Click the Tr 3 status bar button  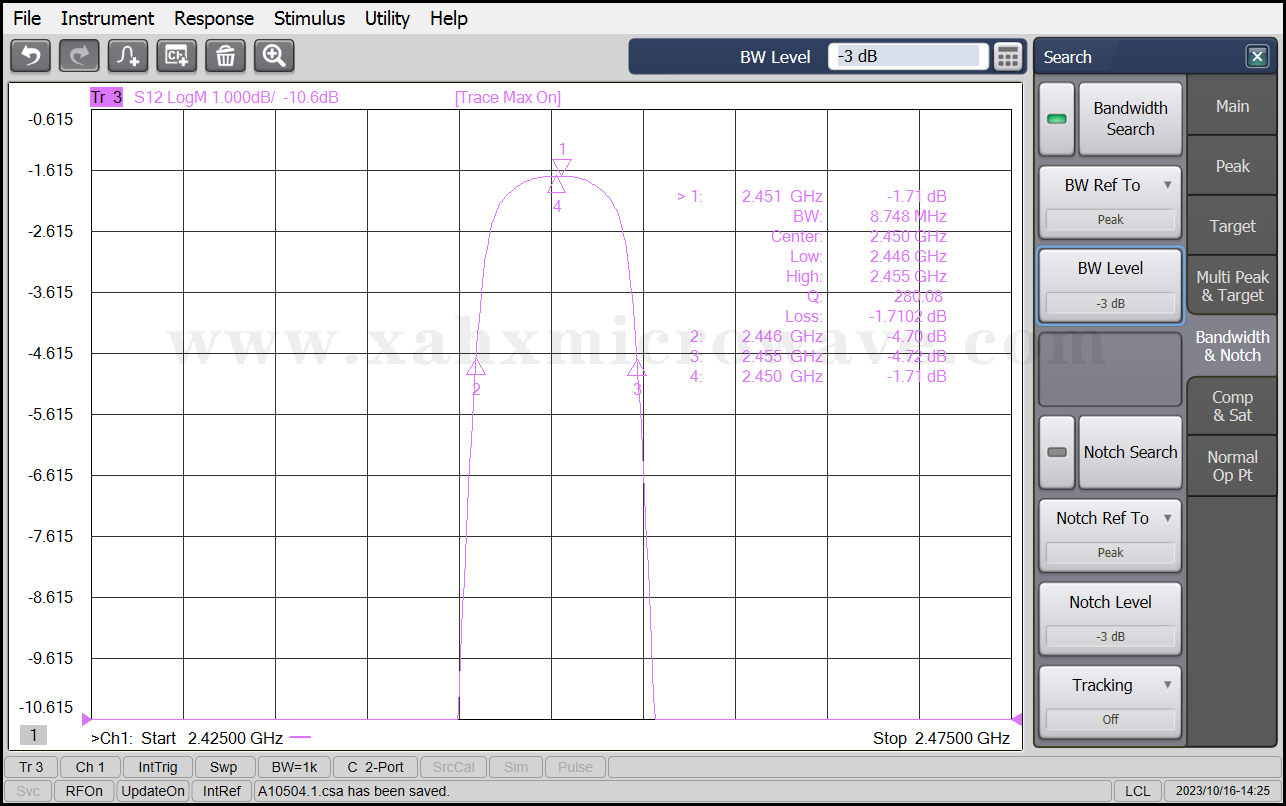pyautogui.click(x=31, y=767)
